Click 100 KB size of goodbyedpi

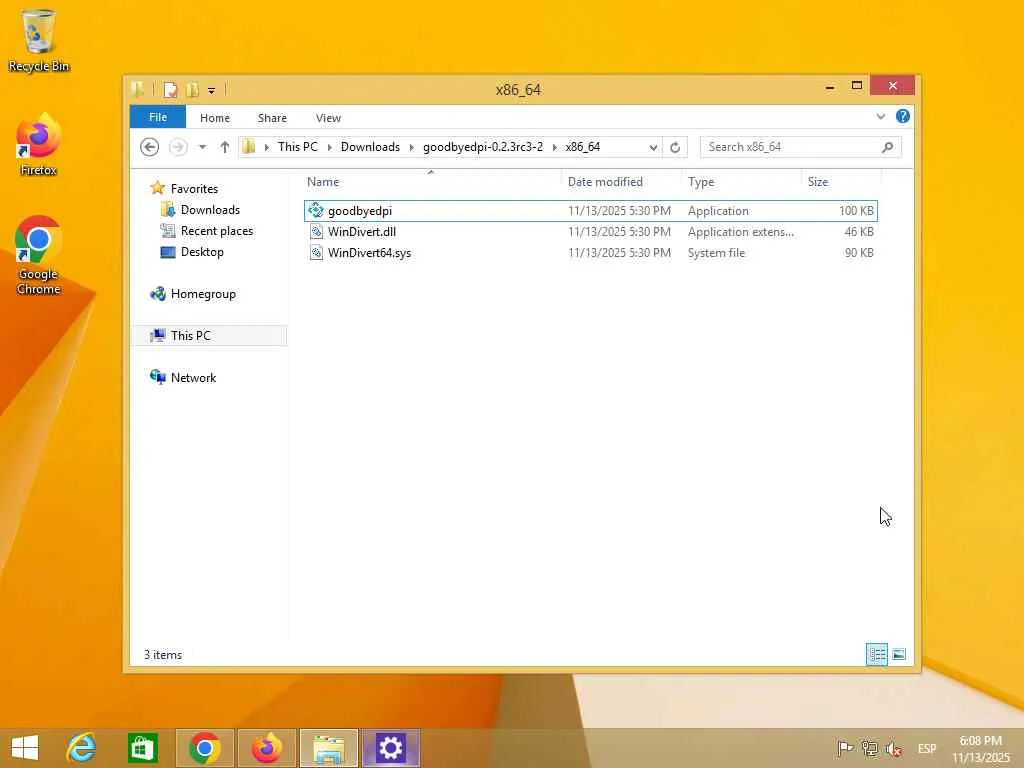(856, 211)
